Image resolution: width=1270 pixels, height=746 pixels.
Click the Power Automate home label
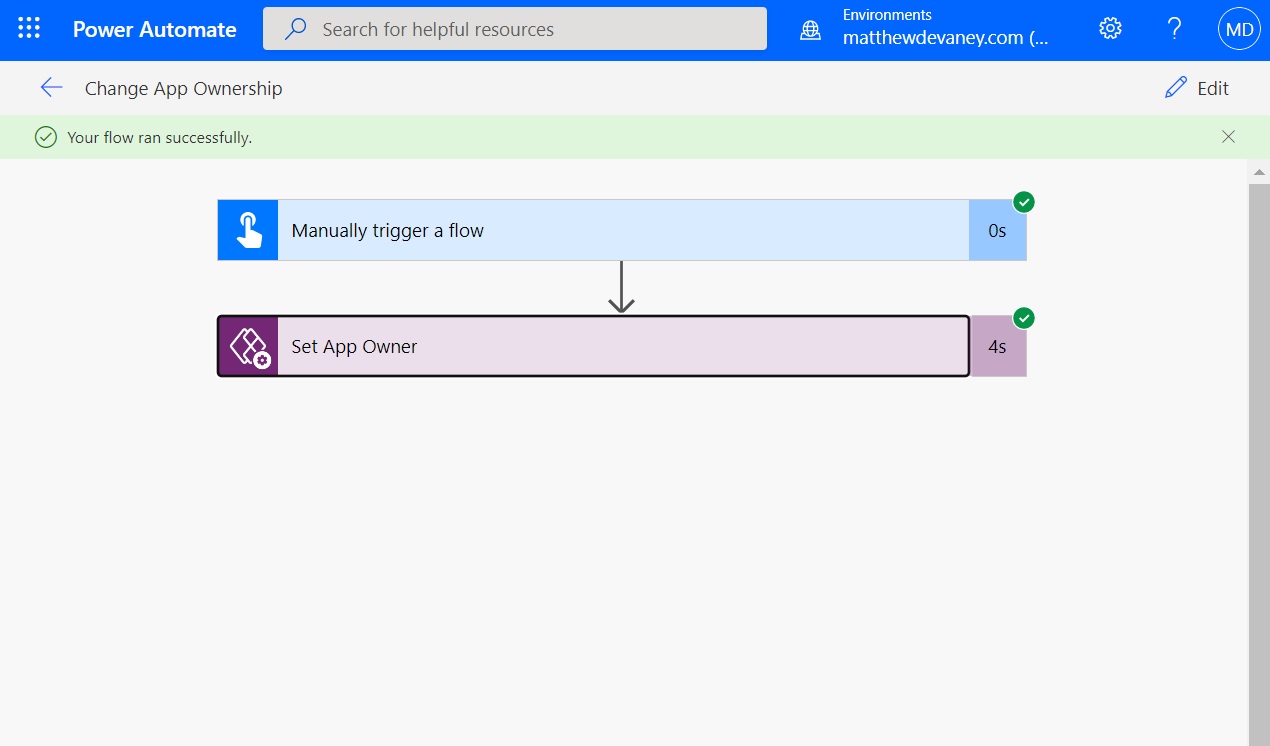tap(154, 29)
